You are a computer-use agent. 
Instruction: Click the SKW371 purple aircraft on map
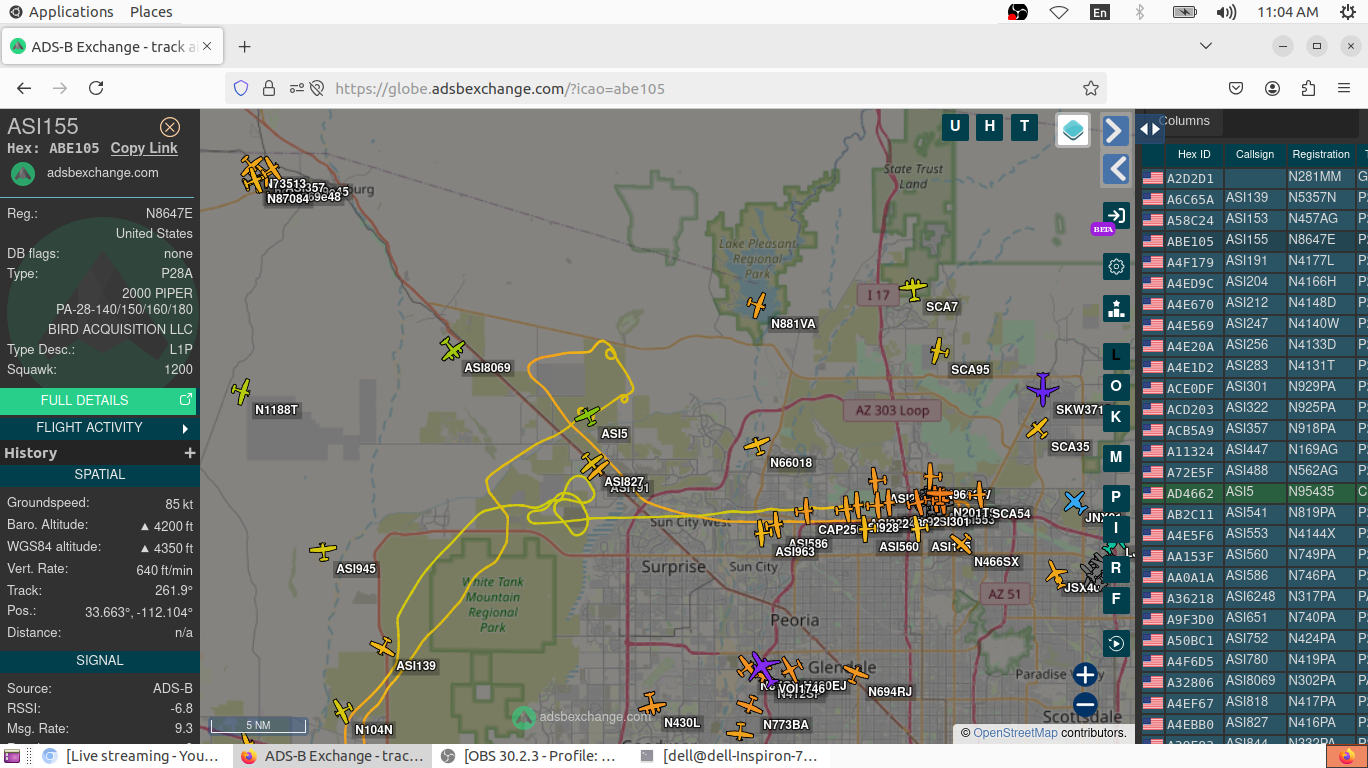pyautogui.click(x=1043, y=388)
